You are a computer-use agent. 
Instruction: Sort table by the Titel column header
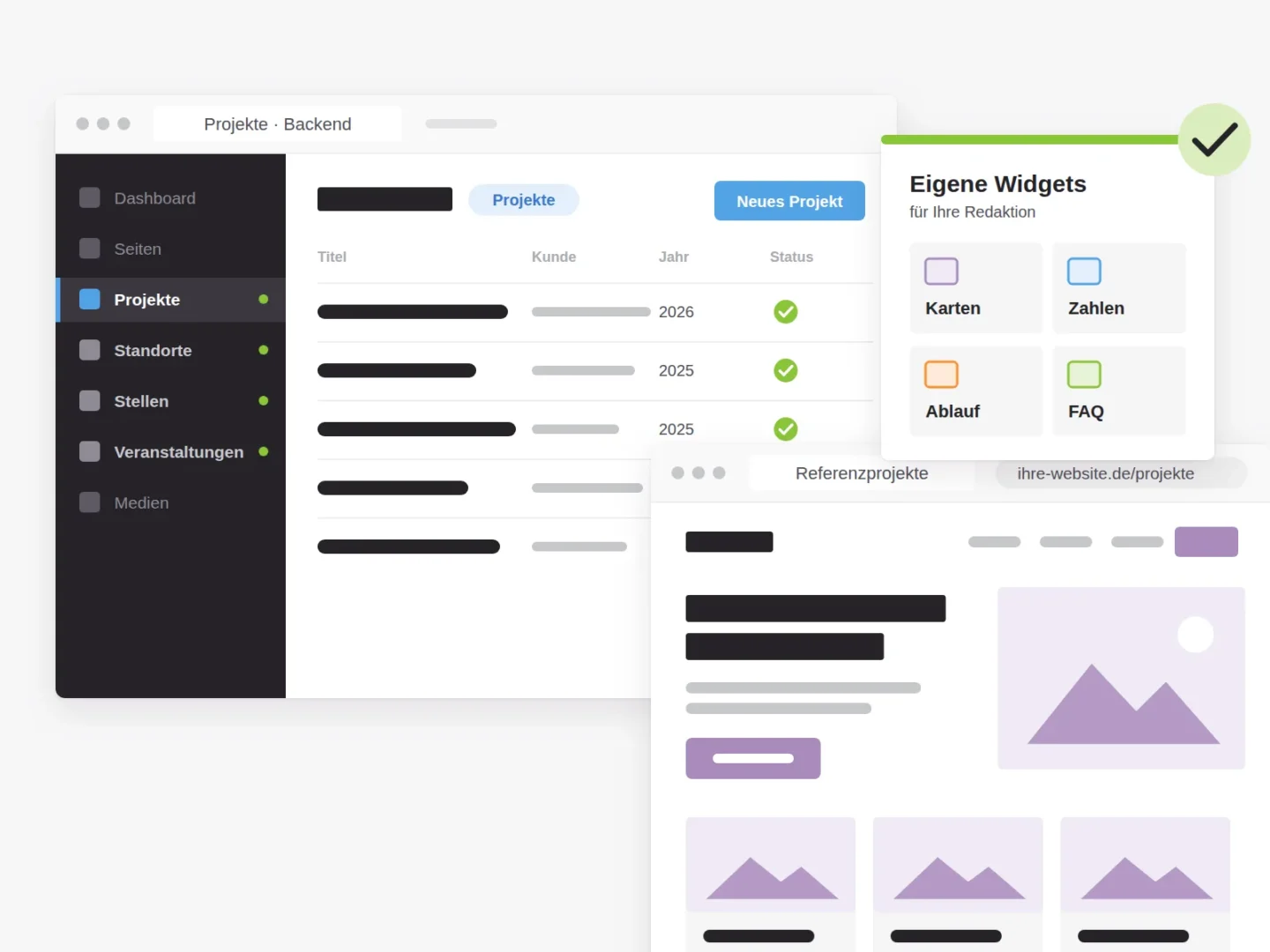coord(332,257)
